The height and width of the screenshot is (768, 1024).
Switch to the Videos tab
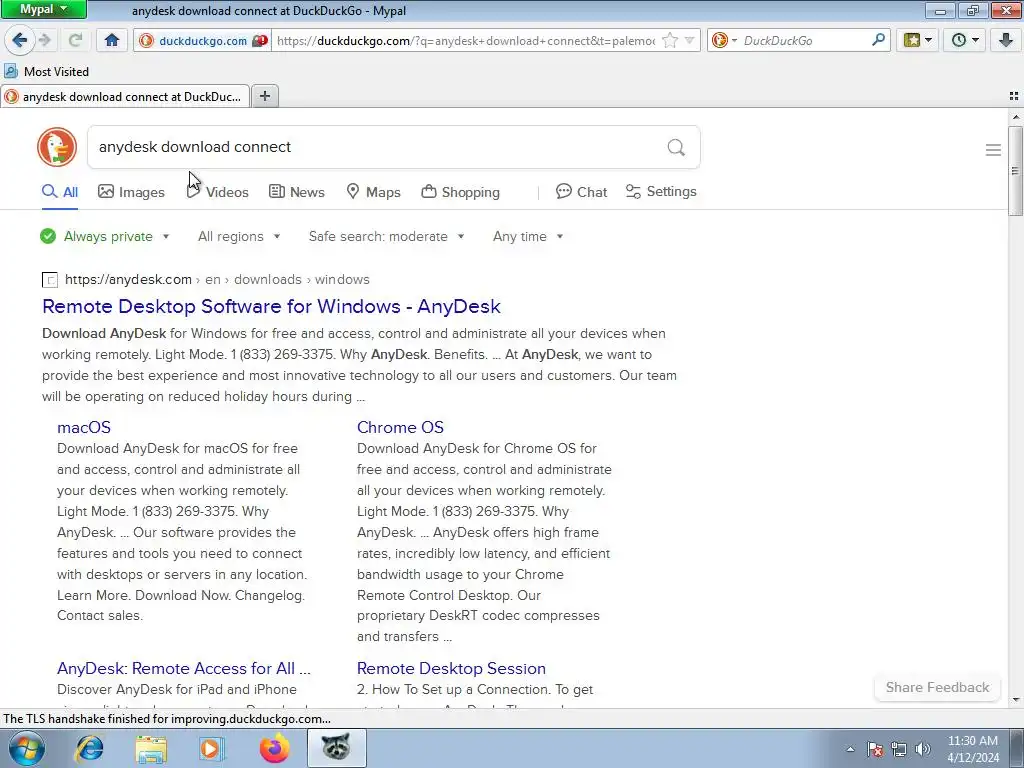[x=217, y=192]
